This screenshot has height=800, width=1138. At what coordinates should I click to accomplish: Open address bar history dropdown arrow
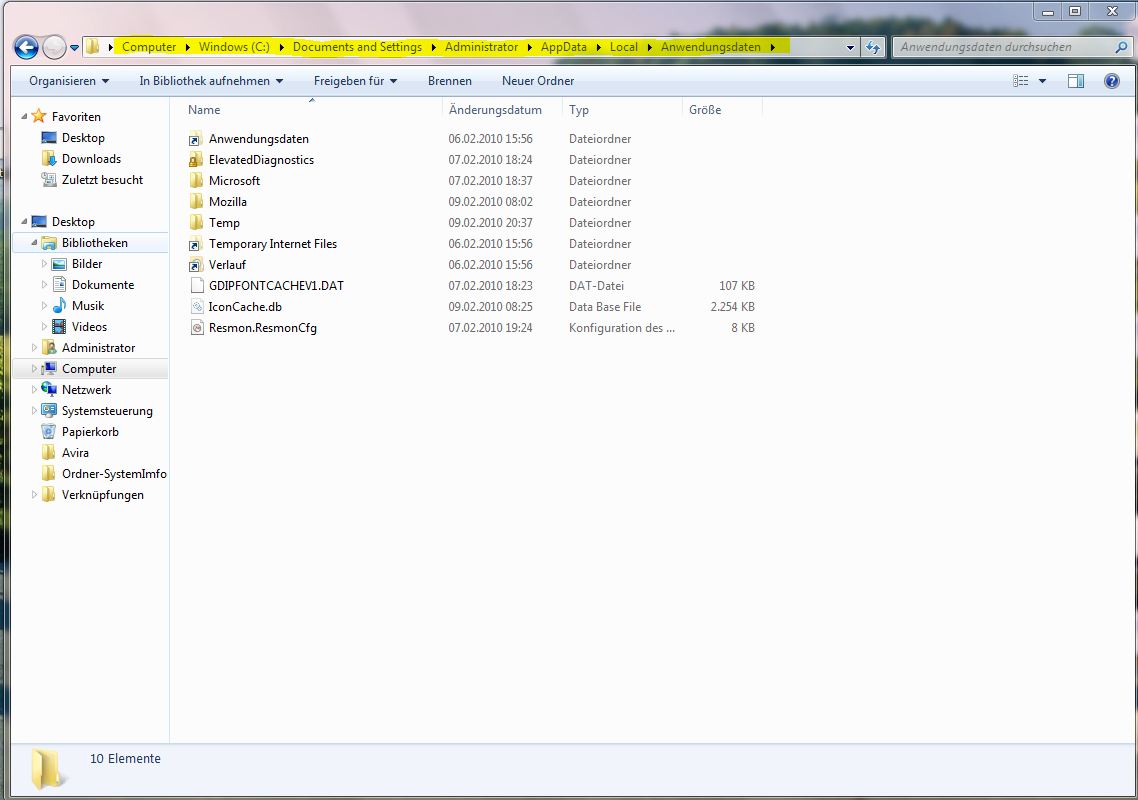click(850, 47)
